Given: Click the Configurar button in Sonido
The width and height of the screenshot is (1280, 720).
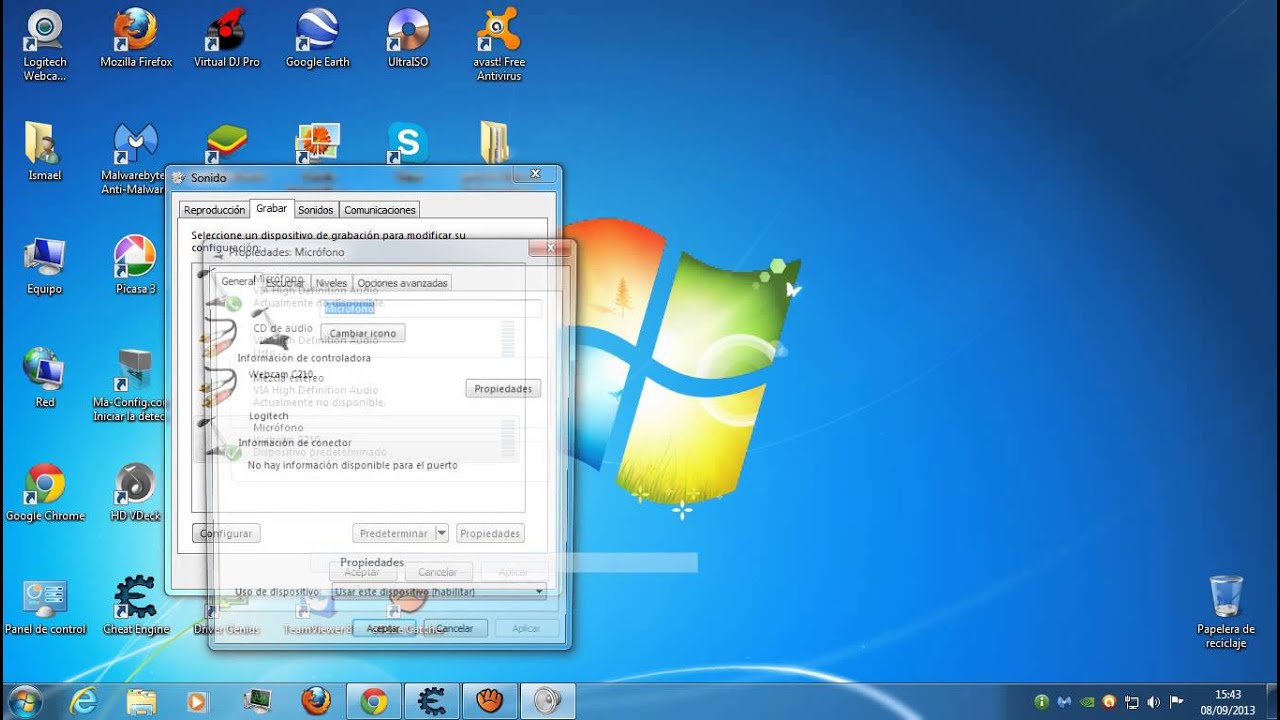Looking at the screenshot, I should point(226,533).
